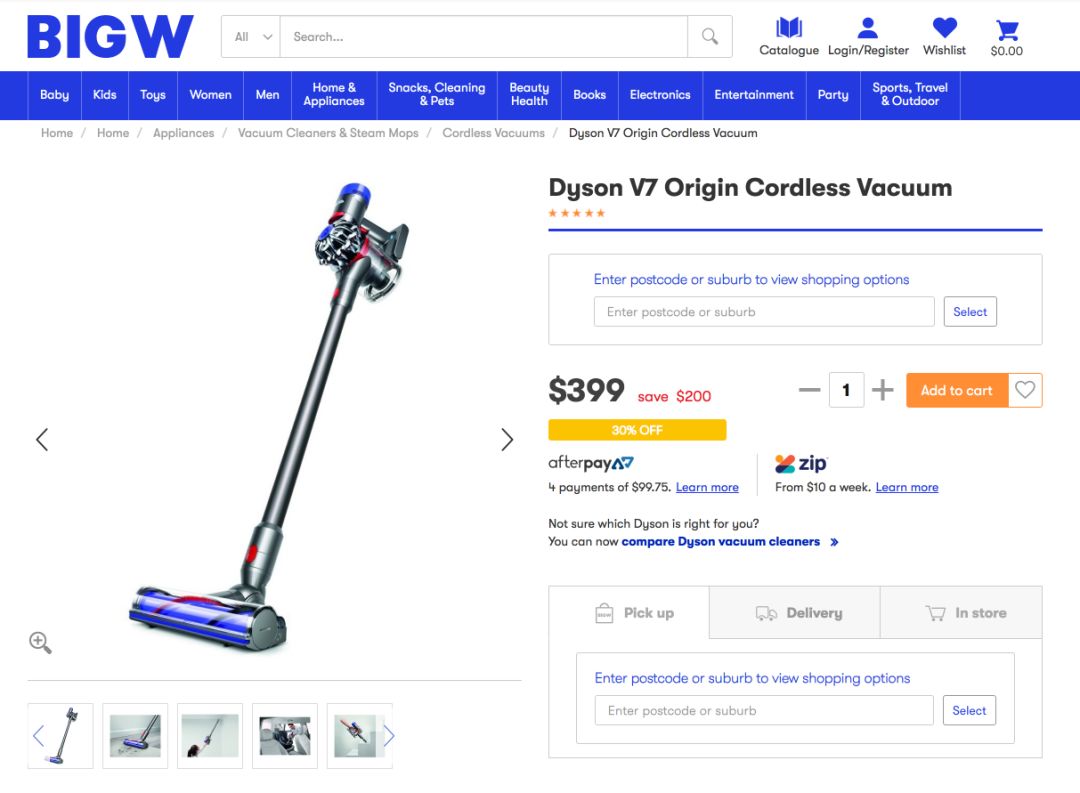
Task: Show the next product image arrow
Action: pos(507,440)
